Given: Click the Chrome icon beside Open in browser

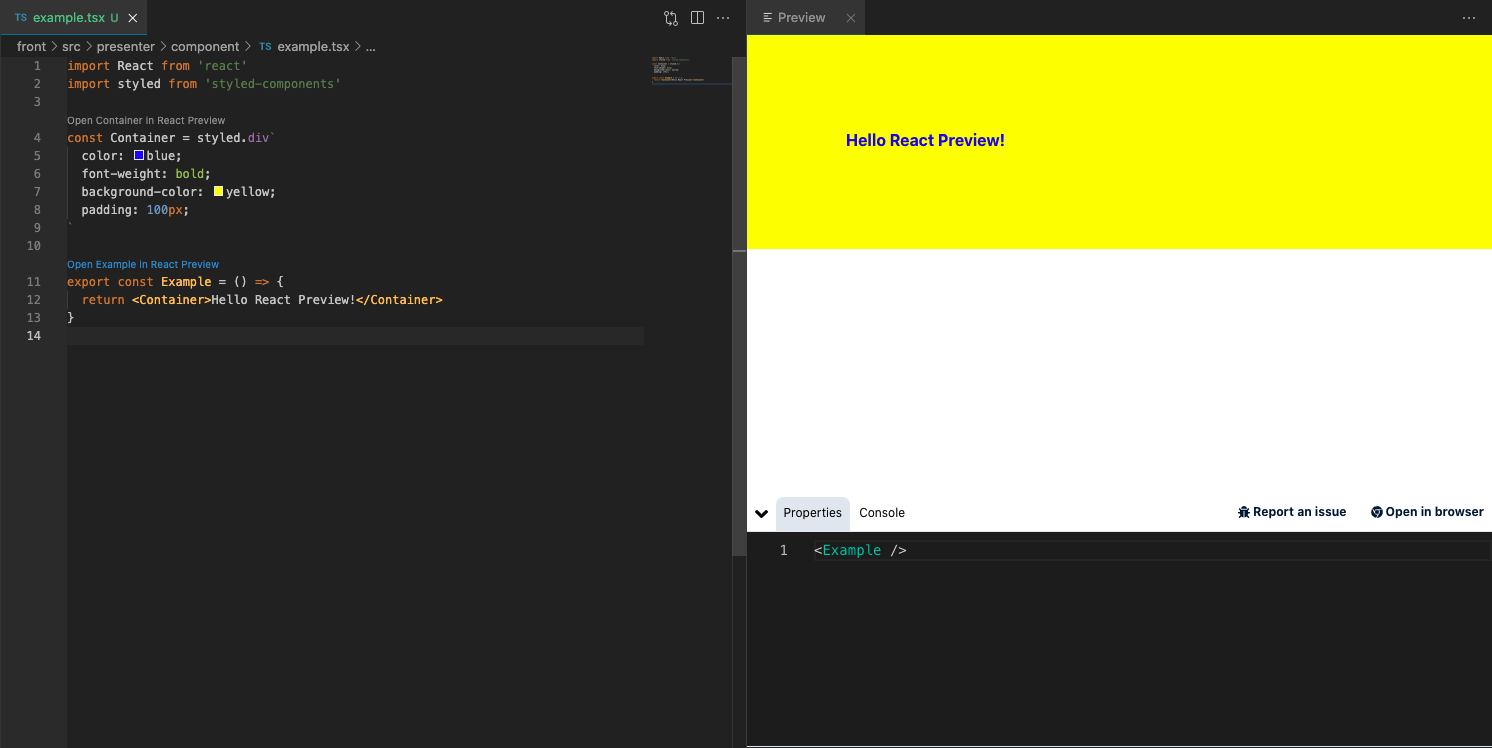Looking at the screenshot, I should 1376,512.
